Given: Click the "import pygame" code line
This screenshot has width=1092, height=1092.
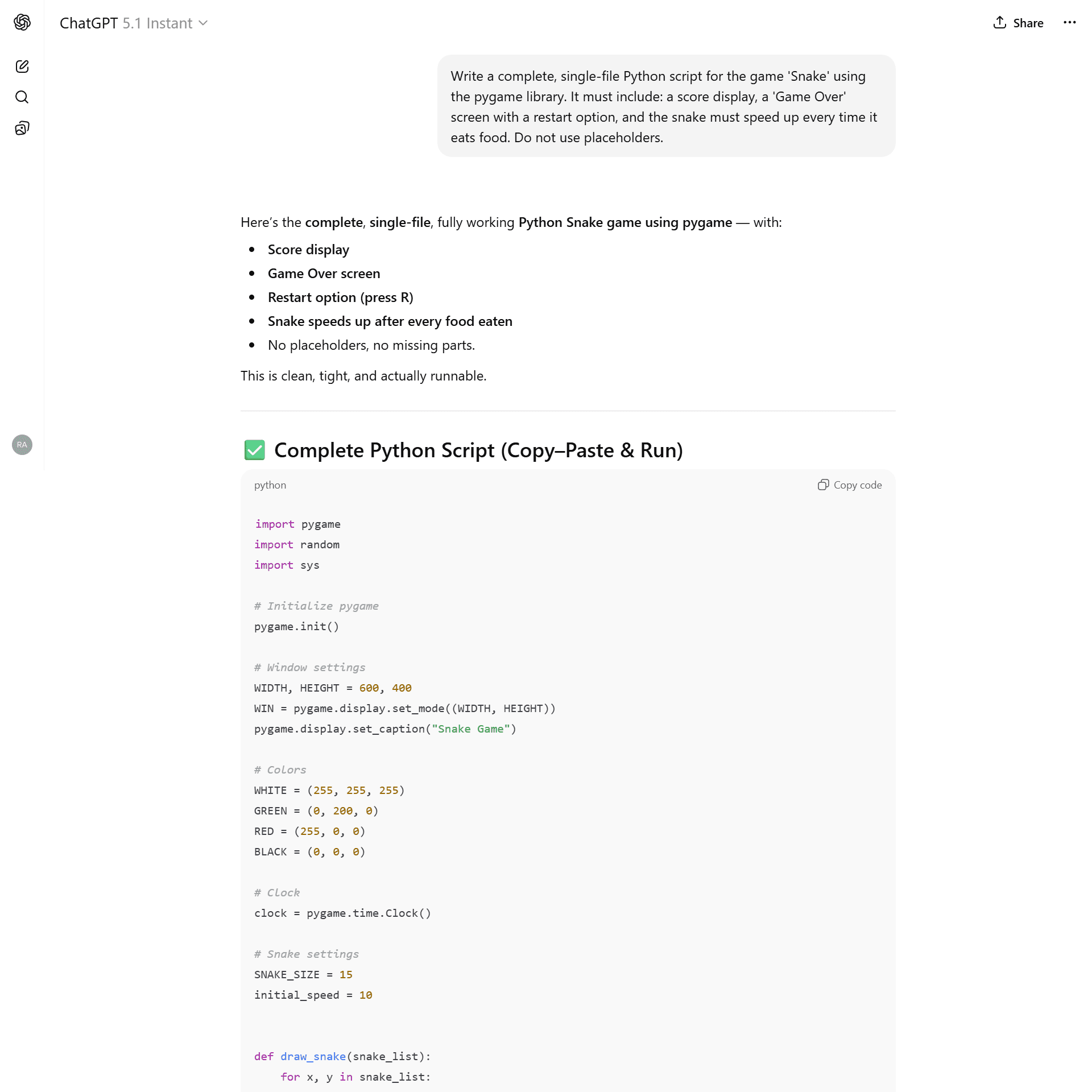Looking at the screenshot, I should pos(297,524).
